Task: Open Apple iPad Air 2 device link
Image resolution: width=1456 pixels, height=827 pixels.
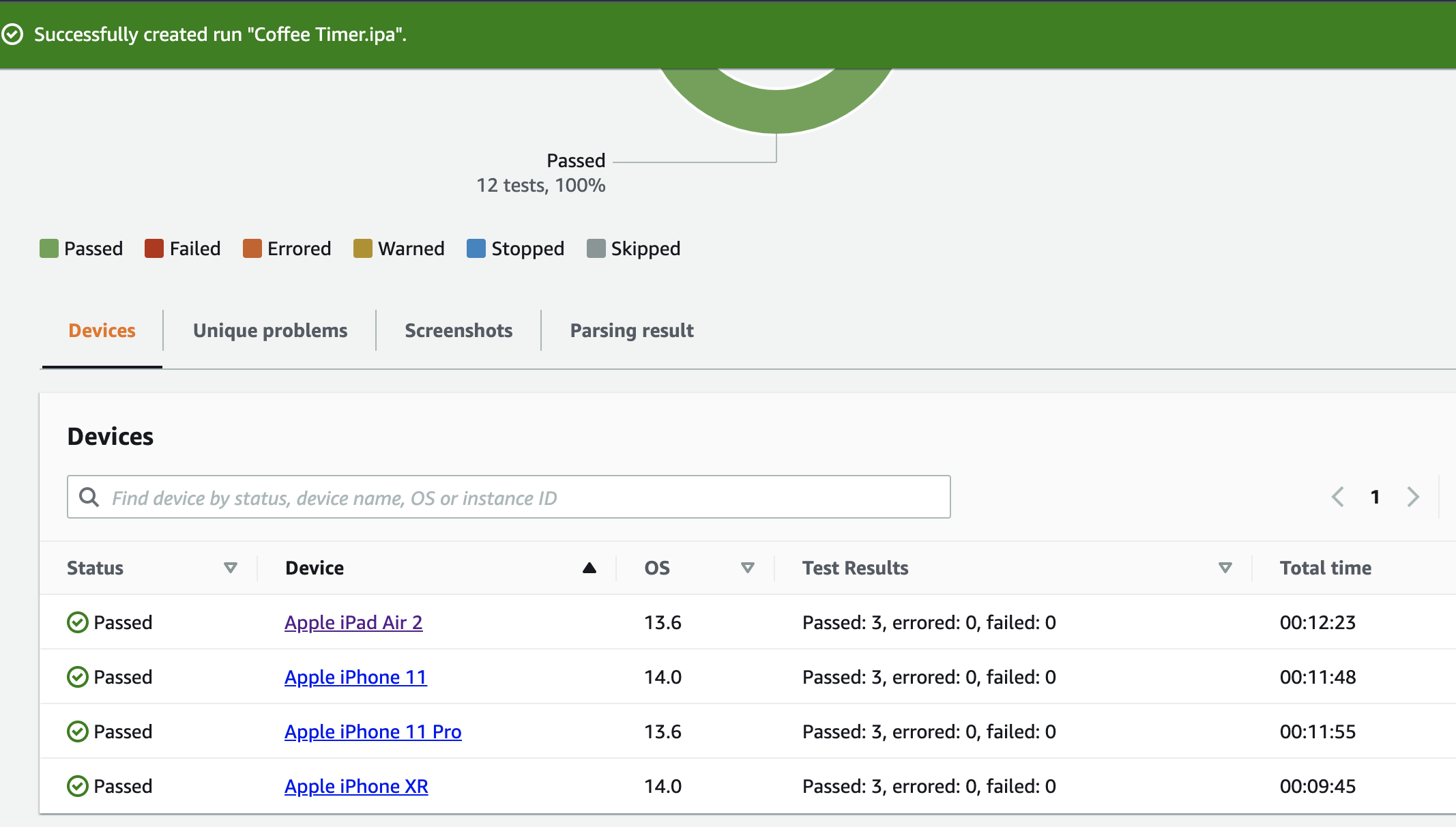Action: (x=353, y=622)
